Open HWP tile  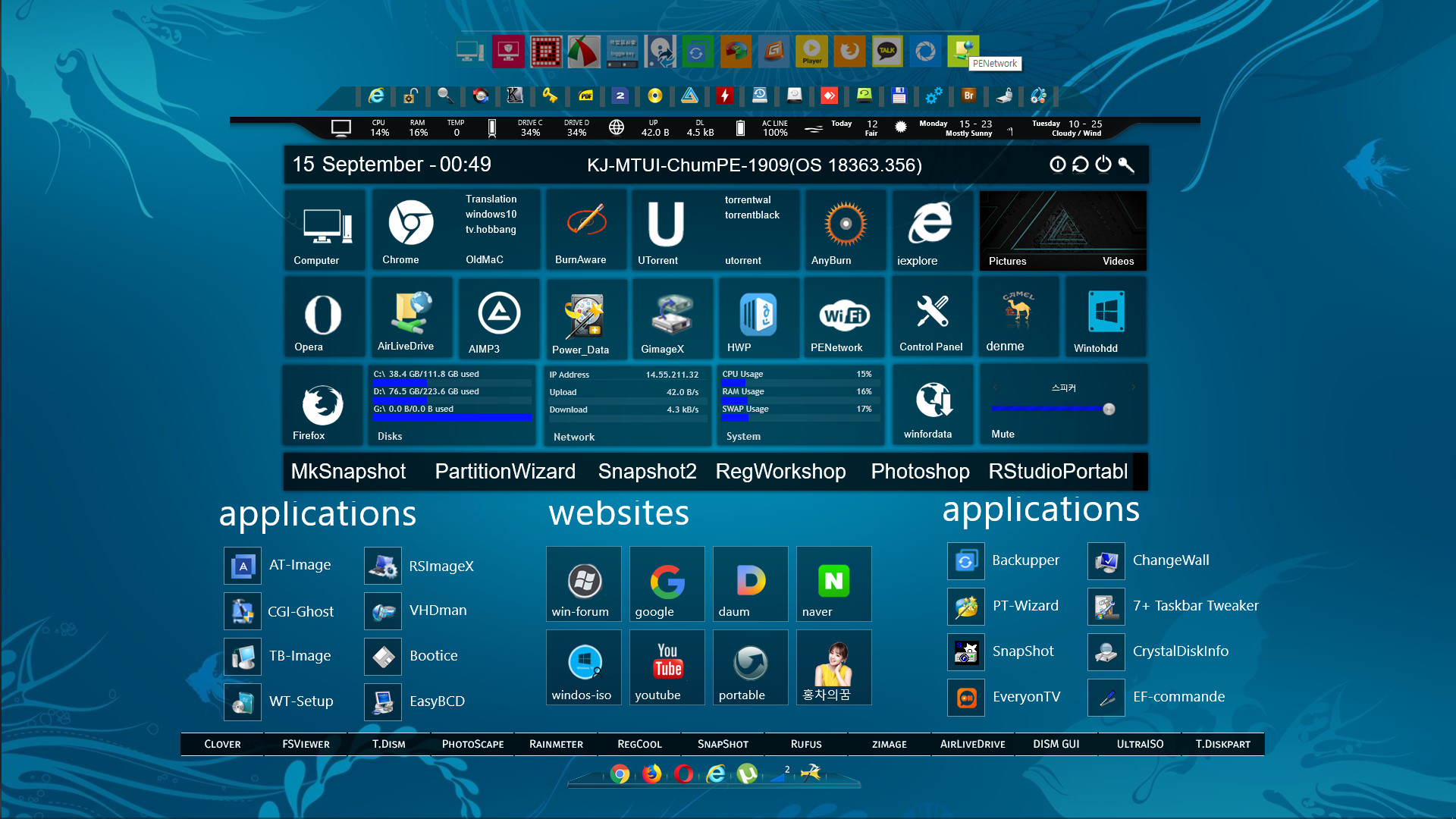click(758, 317)
